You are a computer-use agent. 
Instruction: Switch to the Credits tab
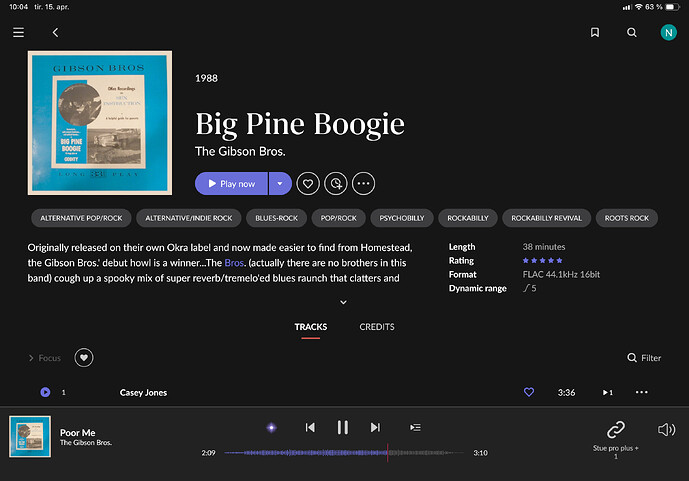377,327
